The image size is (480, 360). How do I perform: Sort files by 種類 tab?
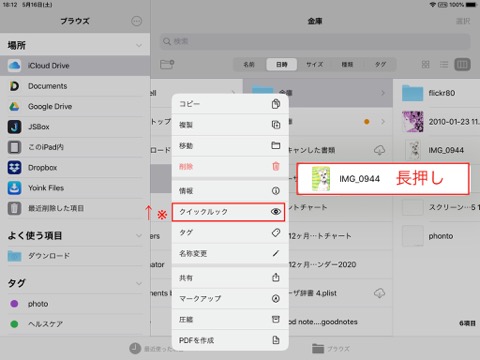[347, 64]
